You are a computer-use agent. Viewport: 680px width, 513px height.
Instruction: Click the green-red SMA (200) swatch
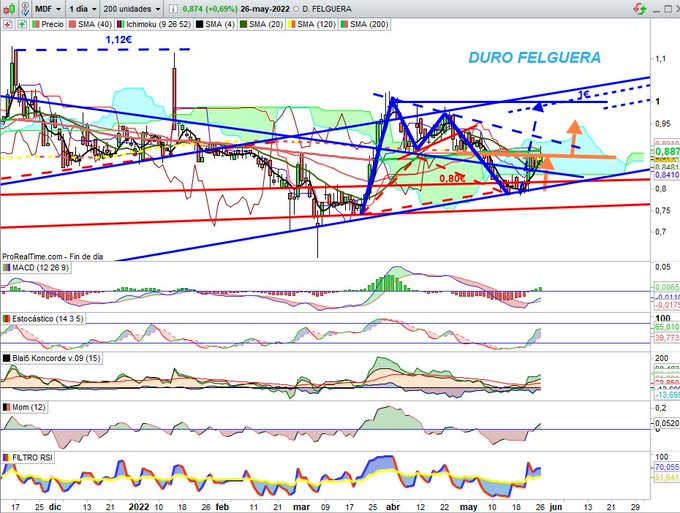(x=345, y=25)
